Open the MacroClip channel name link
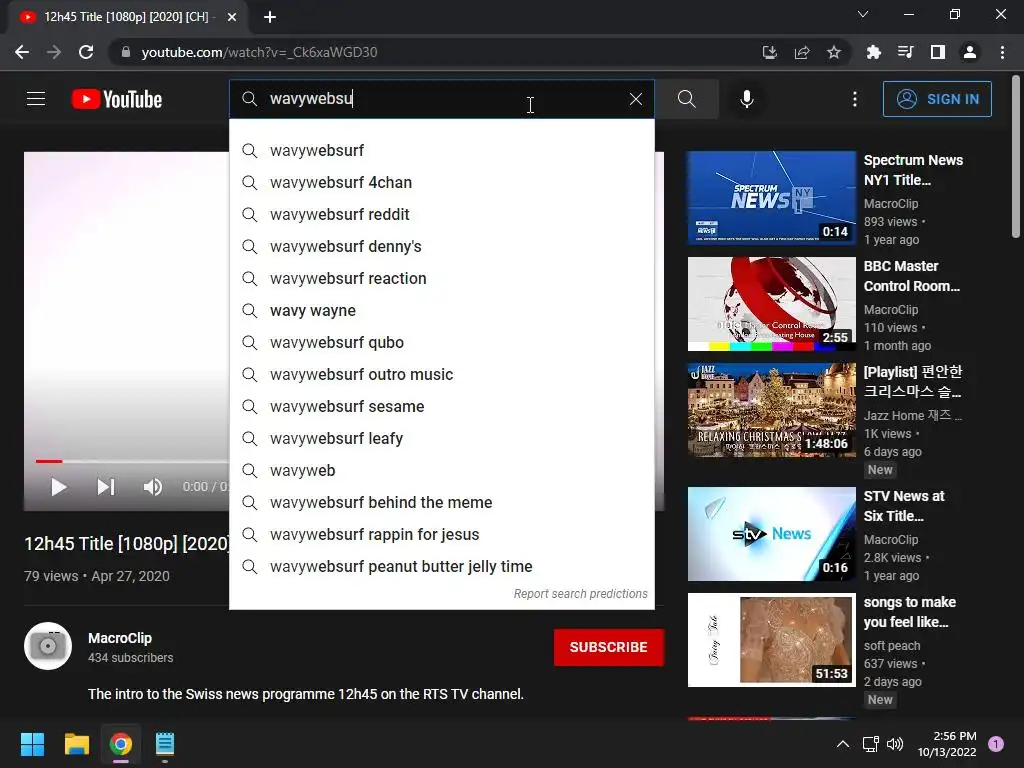 point(120,638)
